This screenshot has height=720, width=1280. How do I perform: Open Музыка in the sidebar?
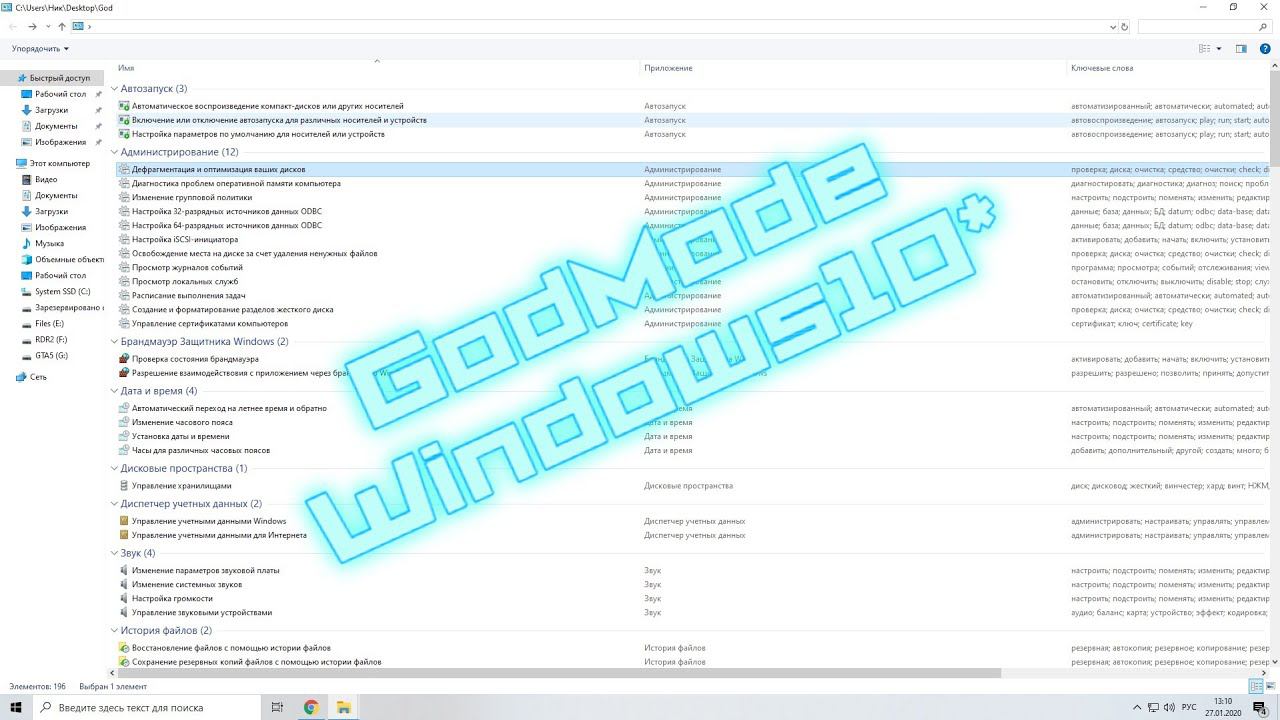(49, 243)
